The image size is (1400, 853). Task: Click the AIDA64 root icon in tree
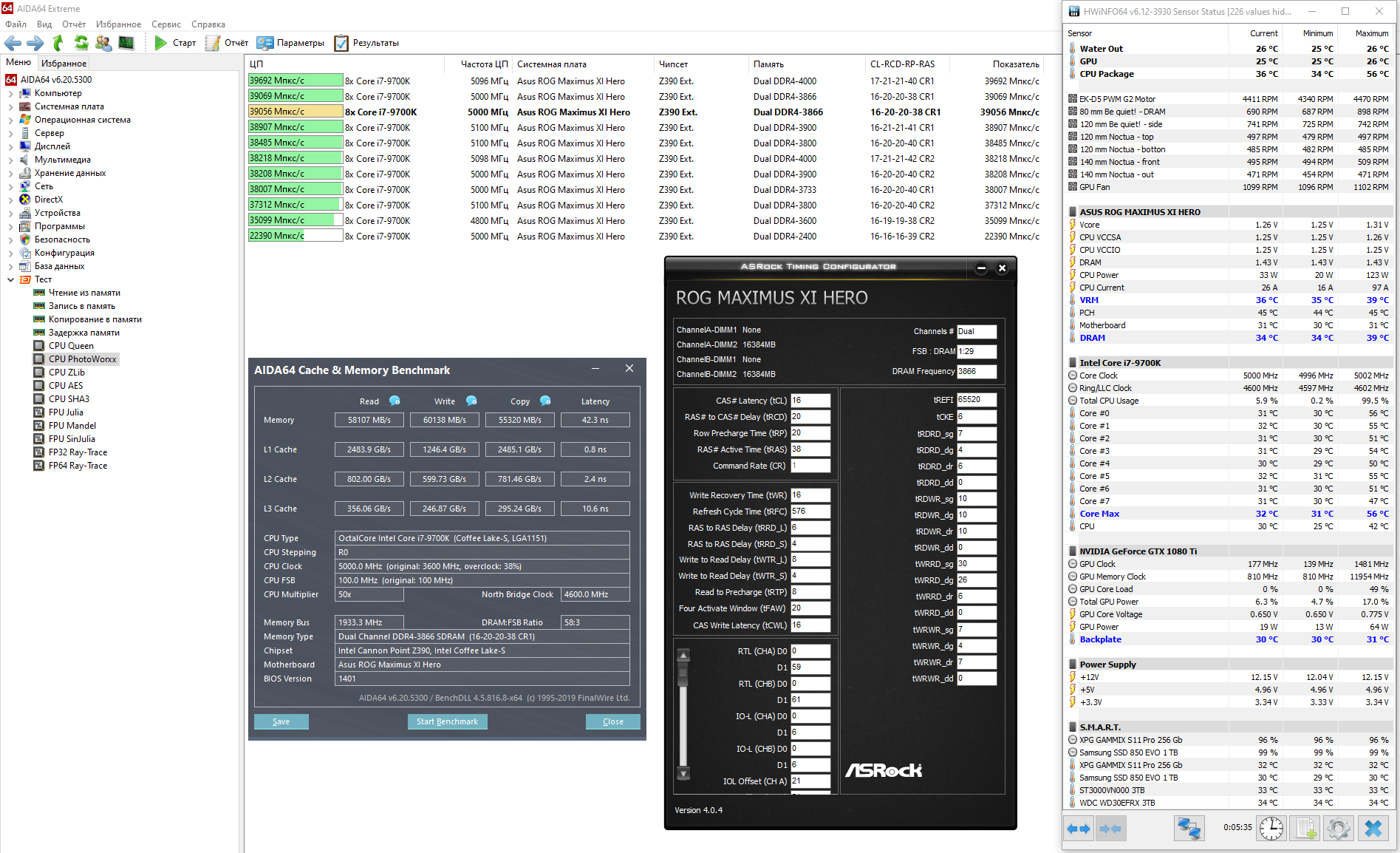[x=11, y=80]
